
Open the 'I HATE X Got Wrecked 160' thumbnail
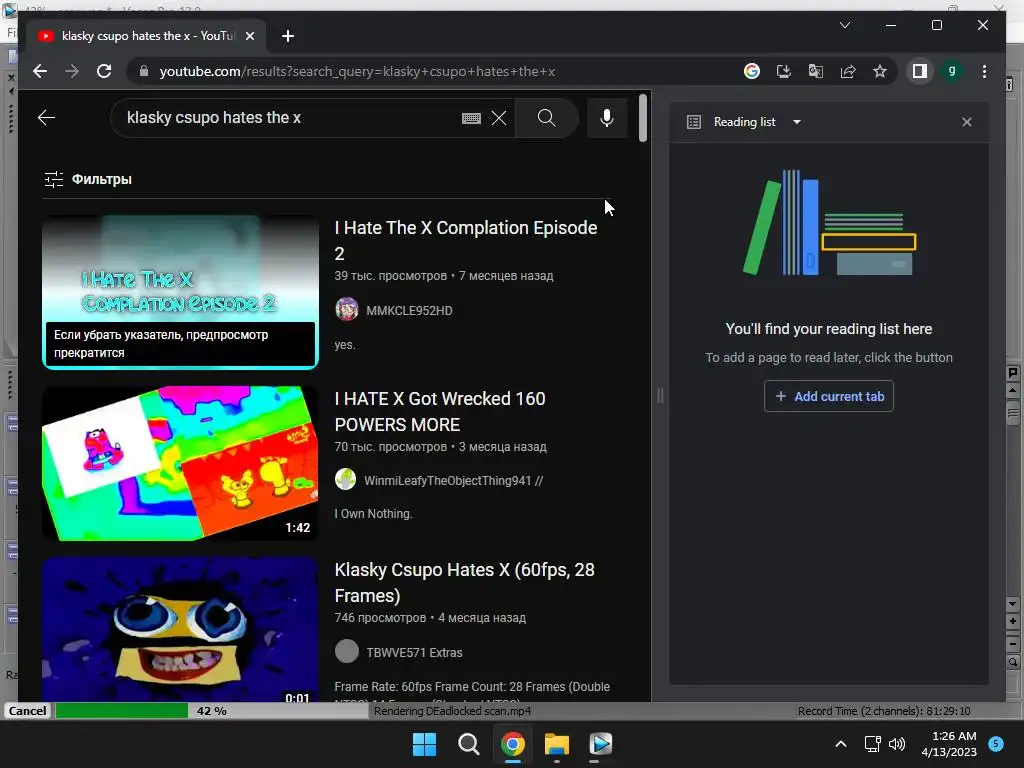[x=180, y=463]
